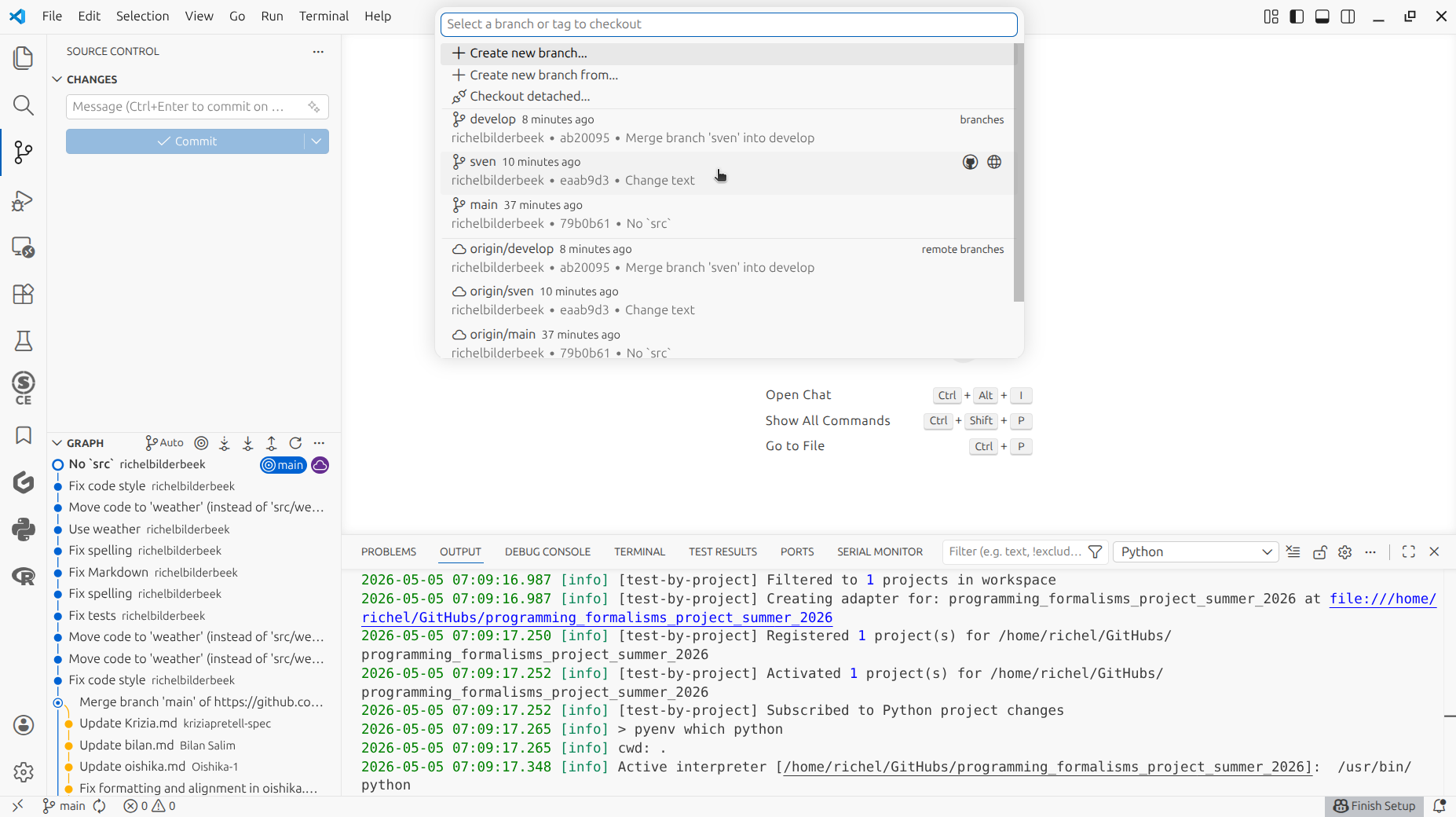
Task: Open notifications bell in status bar
Action: coord(1440,806)
